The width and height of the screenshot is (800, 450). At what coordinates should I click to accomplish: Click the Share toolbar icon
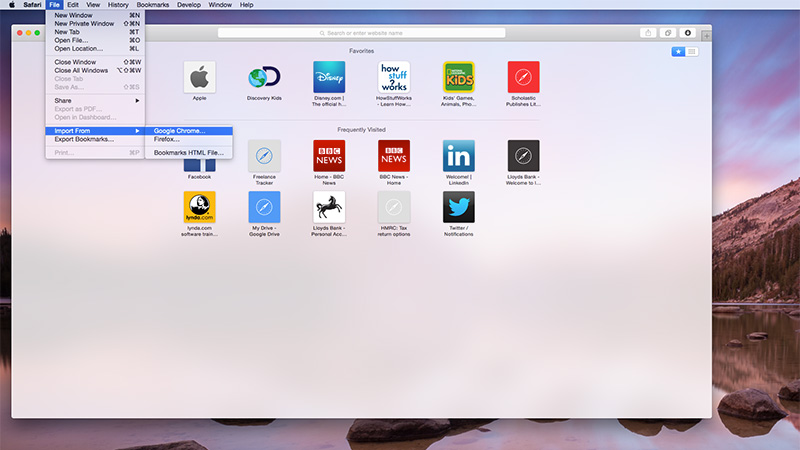(x=648, y=33)
